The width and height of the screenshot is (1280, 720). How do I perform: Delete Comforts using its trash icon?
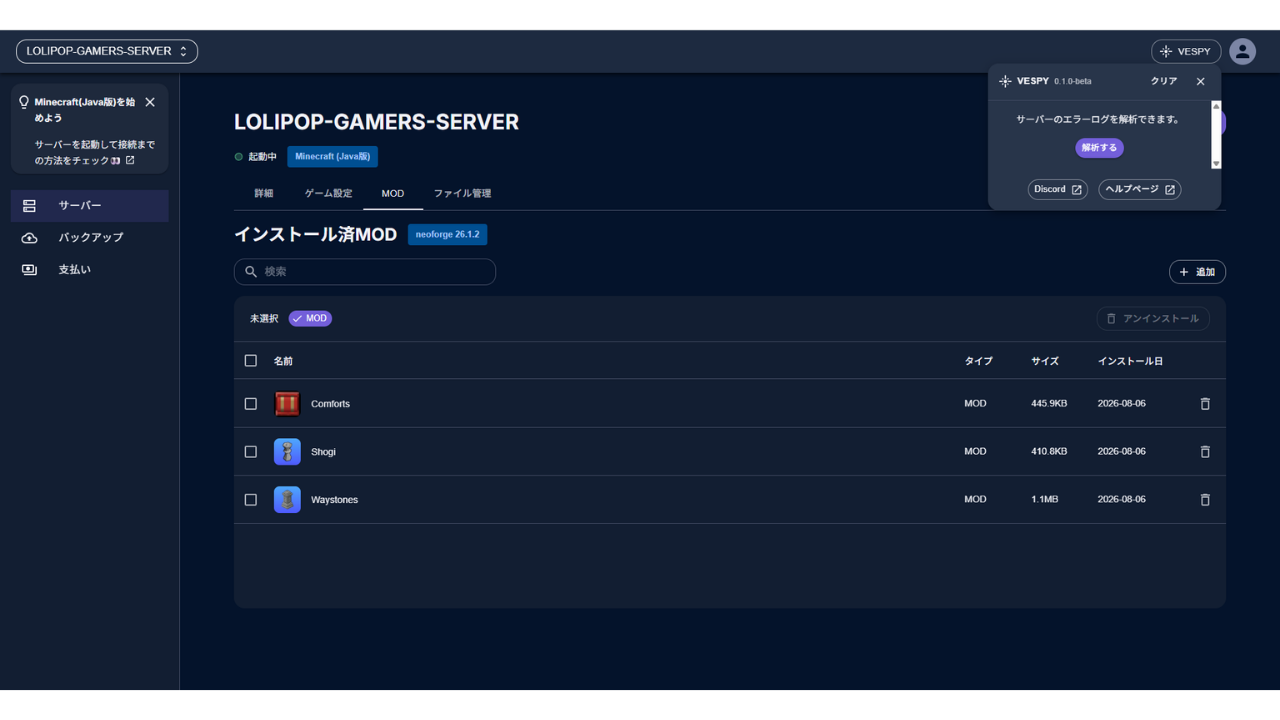coord(1205,404)
